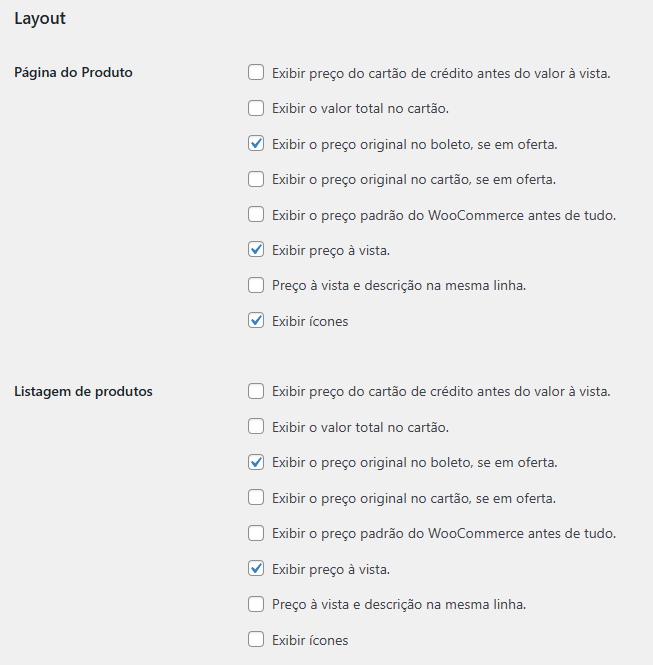The height and width of the screenshot is (665, 653).
Task: Check same-line price and description, Listagem de produtos
Action: tap(256, 604)
